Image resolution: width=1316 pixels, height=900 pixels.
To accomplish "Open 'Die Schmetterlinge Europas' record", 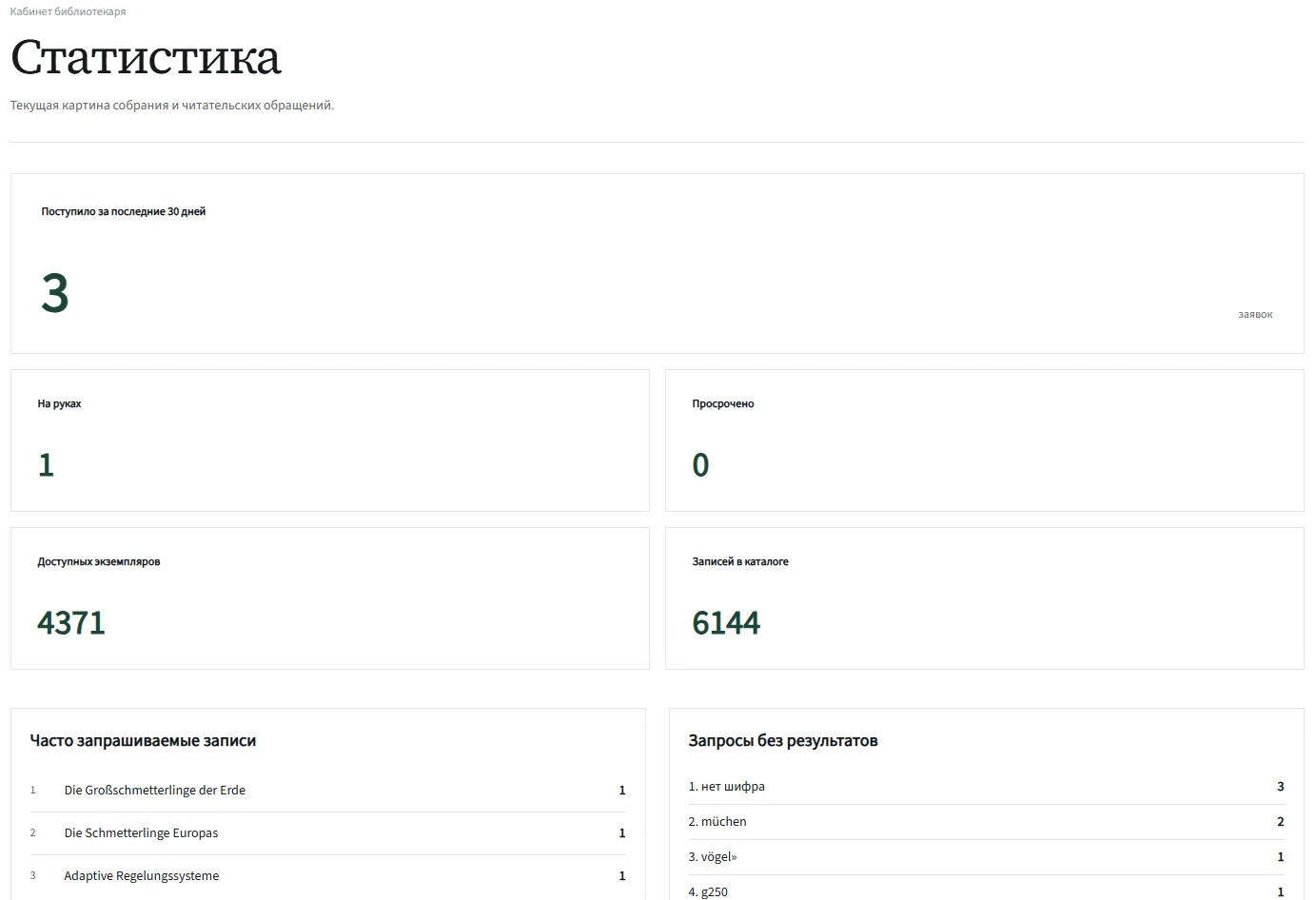I will (x=141, y=832).
